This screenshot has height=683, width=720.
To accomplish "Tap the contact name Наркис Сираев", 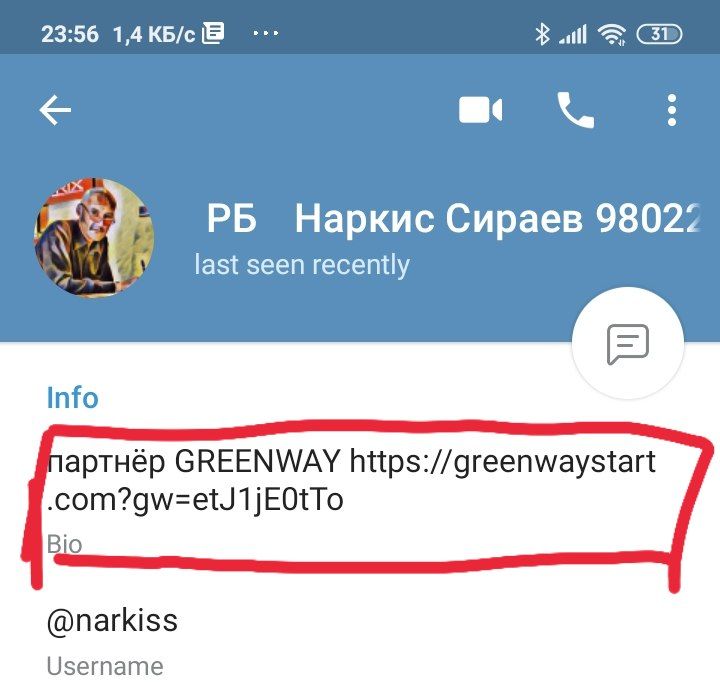I will click(439, 219).
